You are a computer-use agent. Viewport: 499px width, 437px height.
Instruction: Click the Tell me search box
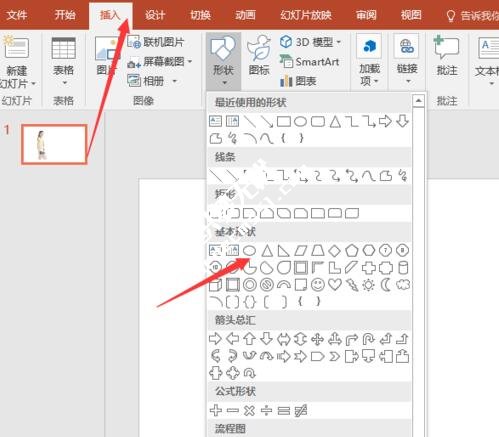473,15
